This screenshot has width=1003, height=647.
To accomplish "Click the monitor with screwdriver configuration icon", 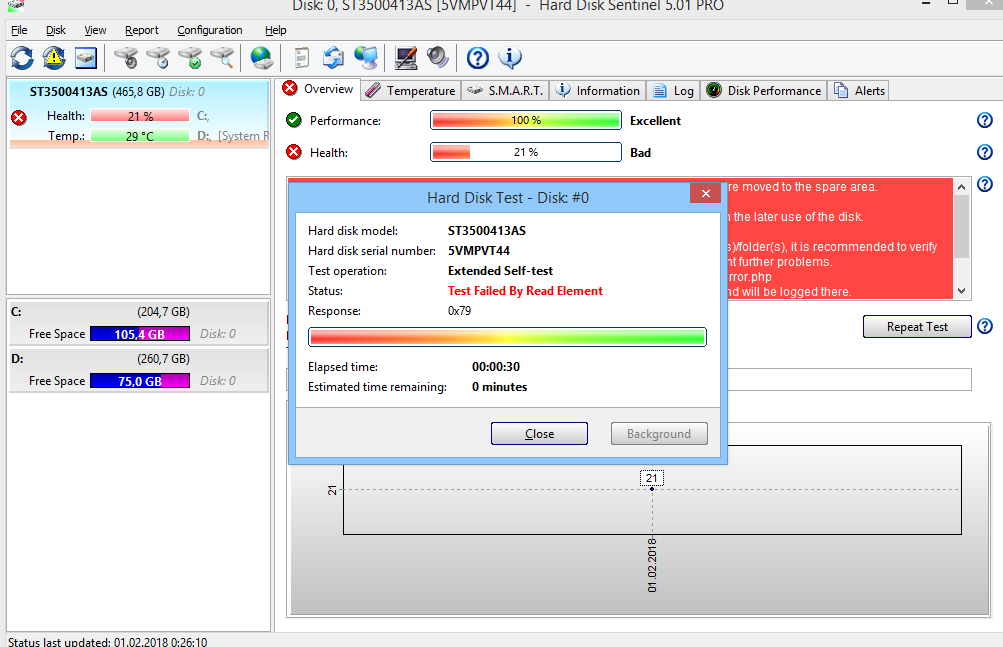I will pyautogui.click(x=406, y=58).
